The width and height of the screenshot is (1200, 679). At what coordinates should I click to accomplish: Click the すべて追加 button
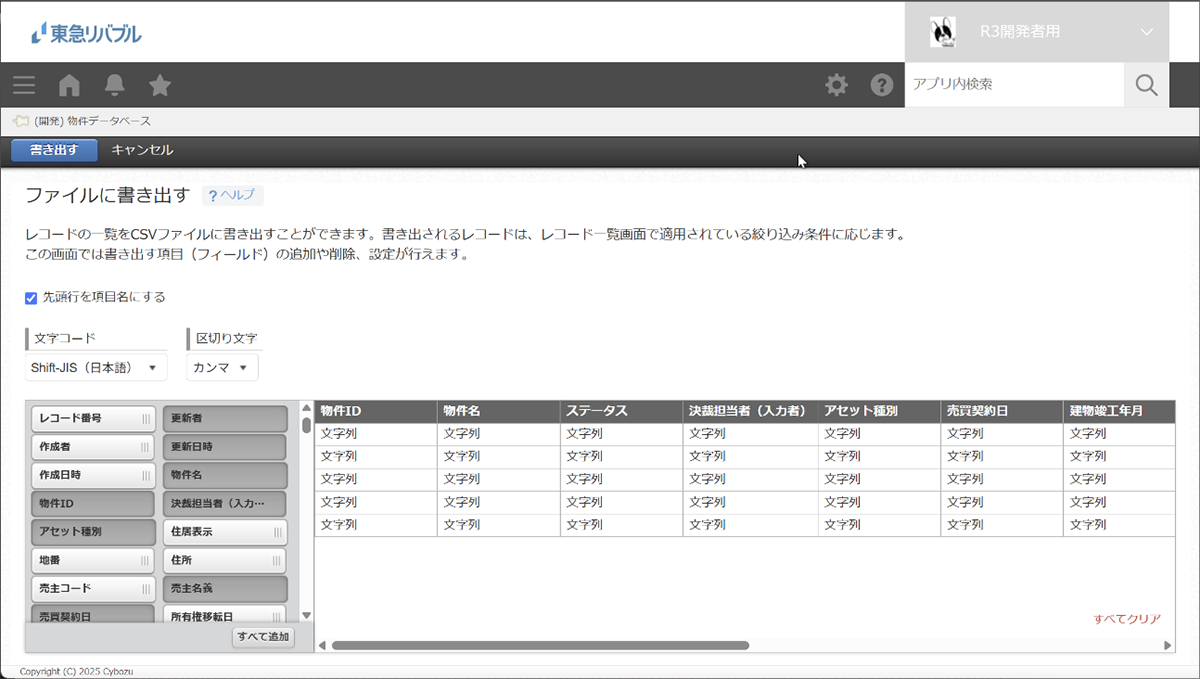(x=263, y=637)
